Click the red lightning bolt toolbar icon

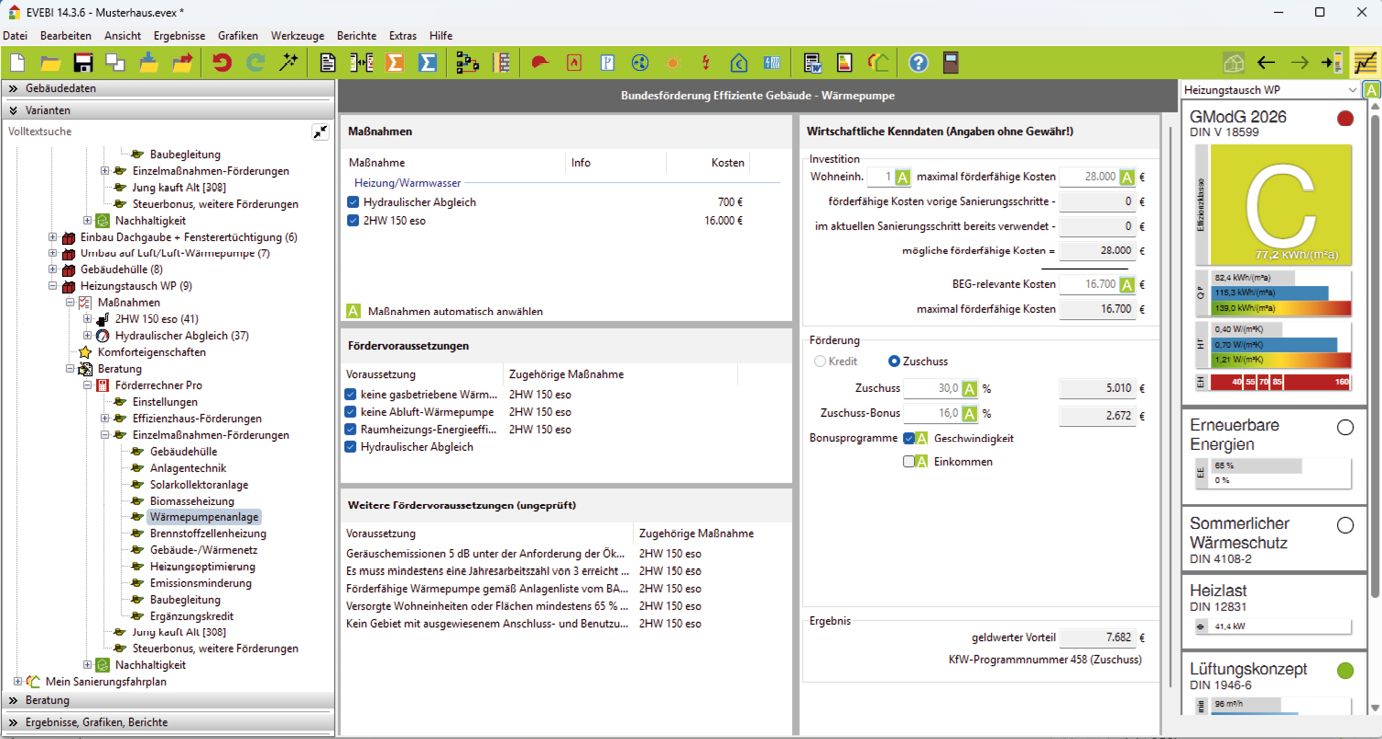pos(706,63)
